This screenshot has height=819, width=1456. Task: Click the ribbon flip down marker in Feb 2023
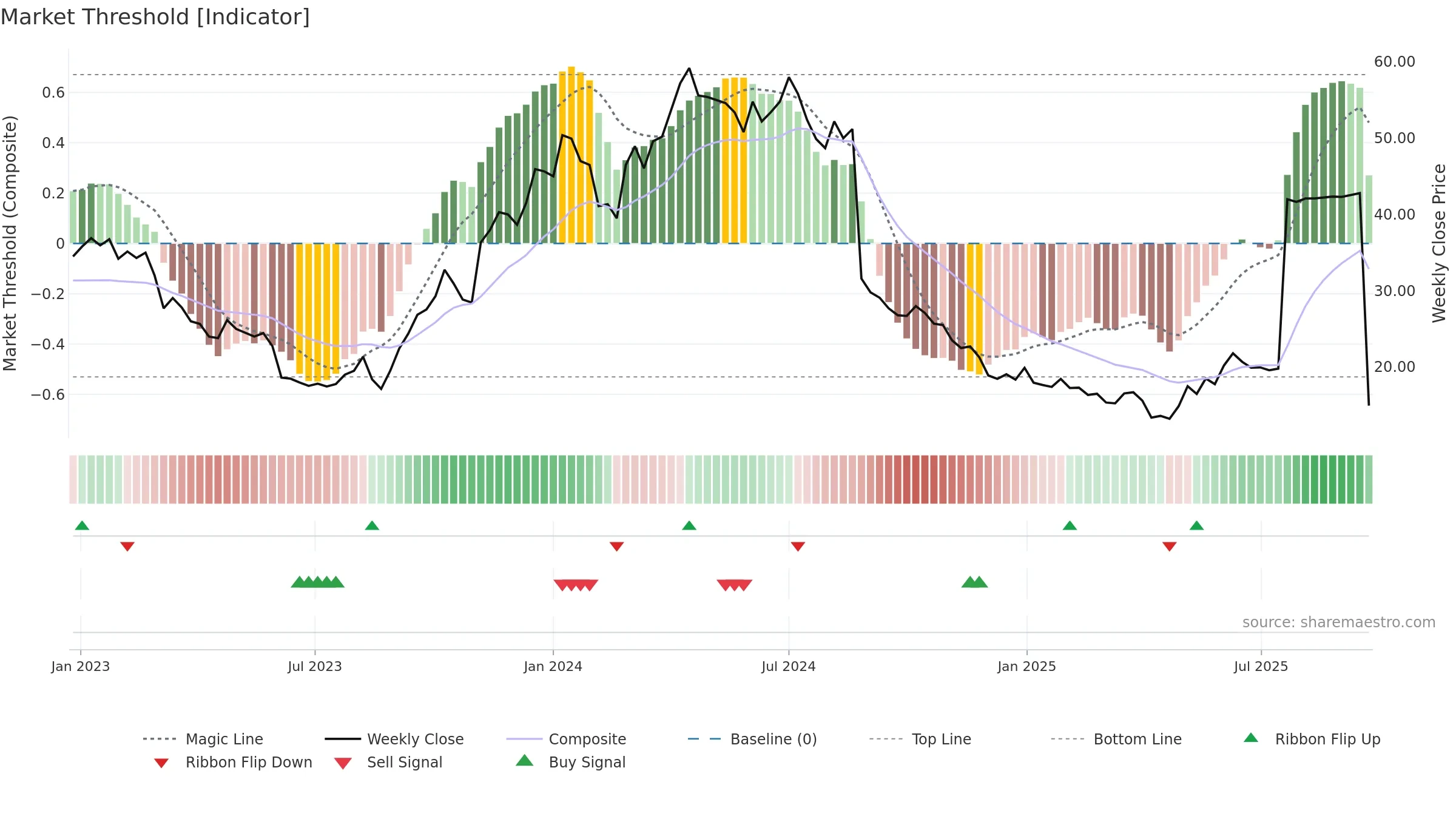pyautogui.click(x=127, y=547)
